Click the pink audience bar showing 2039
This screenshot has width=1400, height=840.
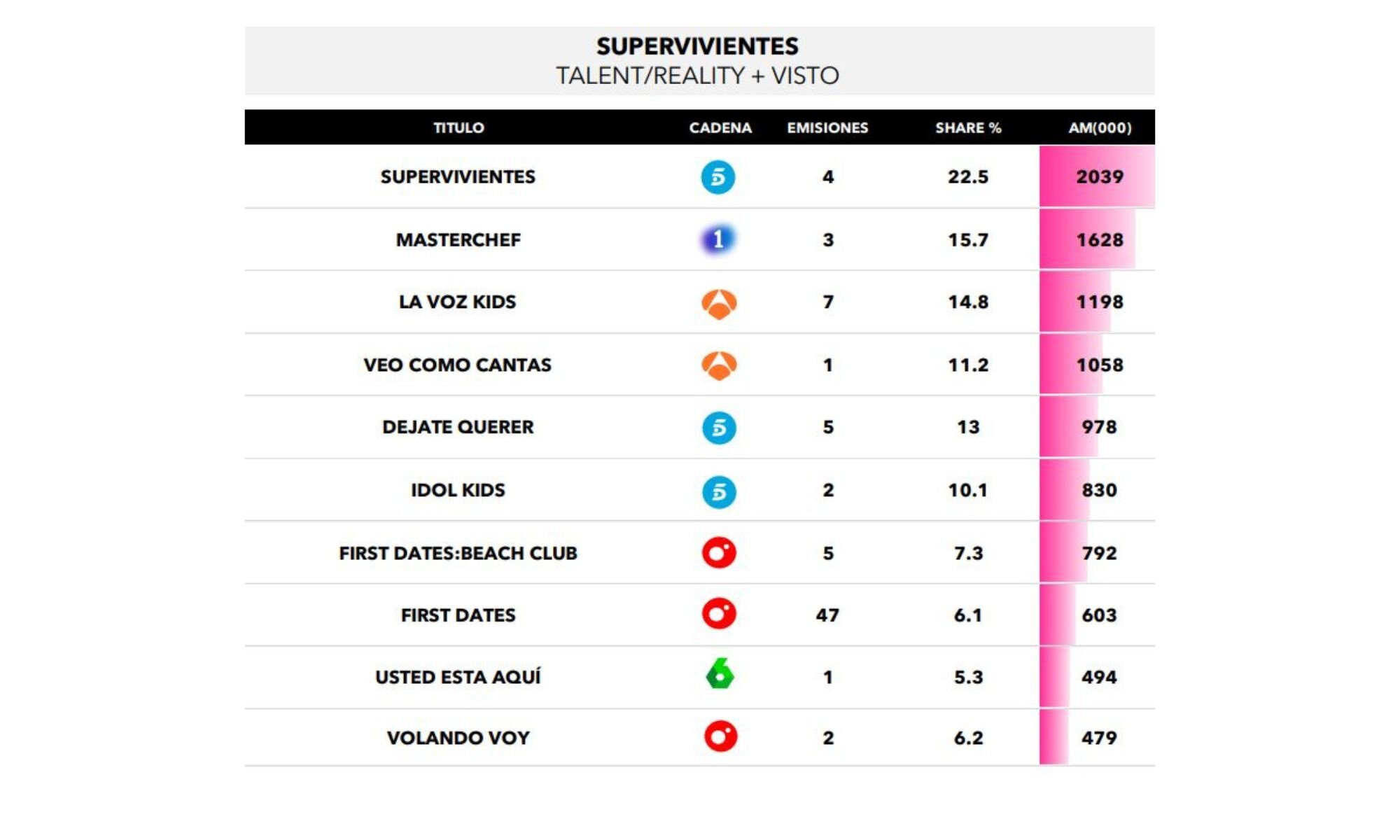point(1097,177)
